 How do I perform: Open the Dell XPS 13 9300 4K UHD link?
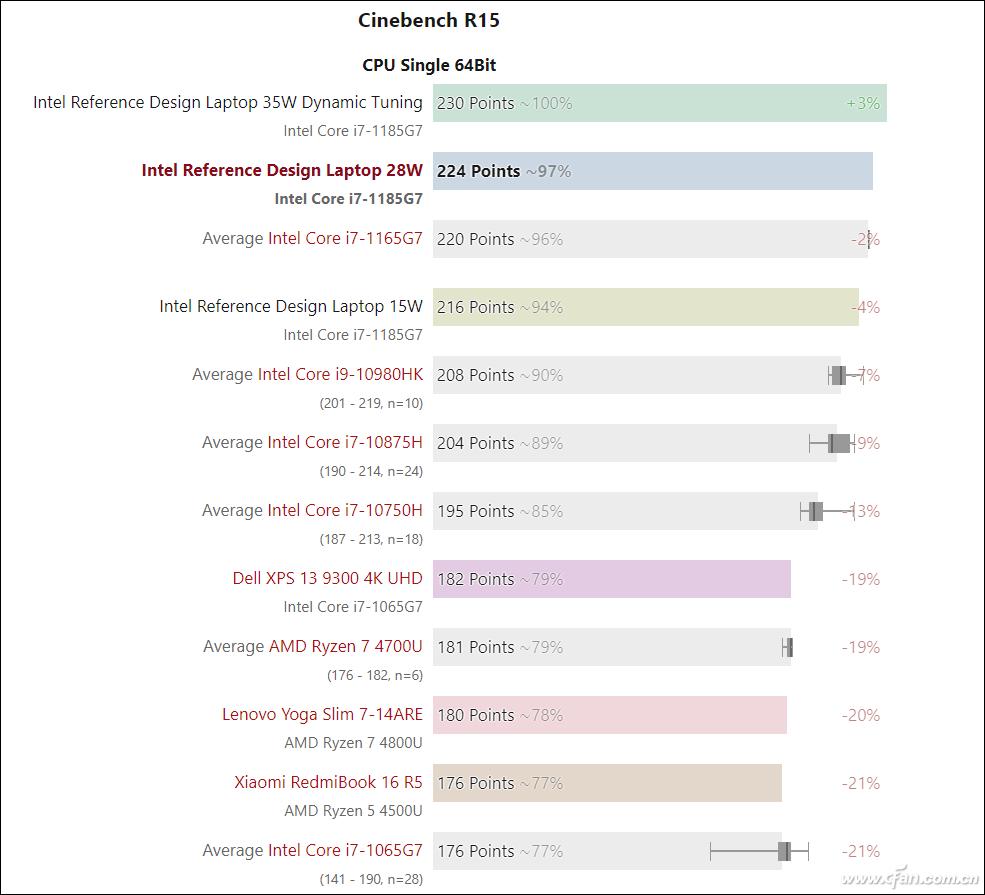click(x=327, y=579)
